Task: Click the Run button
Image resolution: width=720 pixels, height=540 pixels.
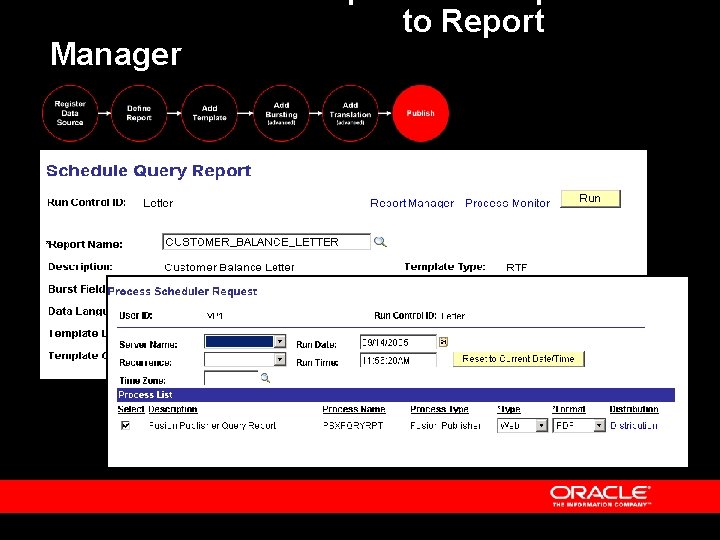Action: click(591, 199)
